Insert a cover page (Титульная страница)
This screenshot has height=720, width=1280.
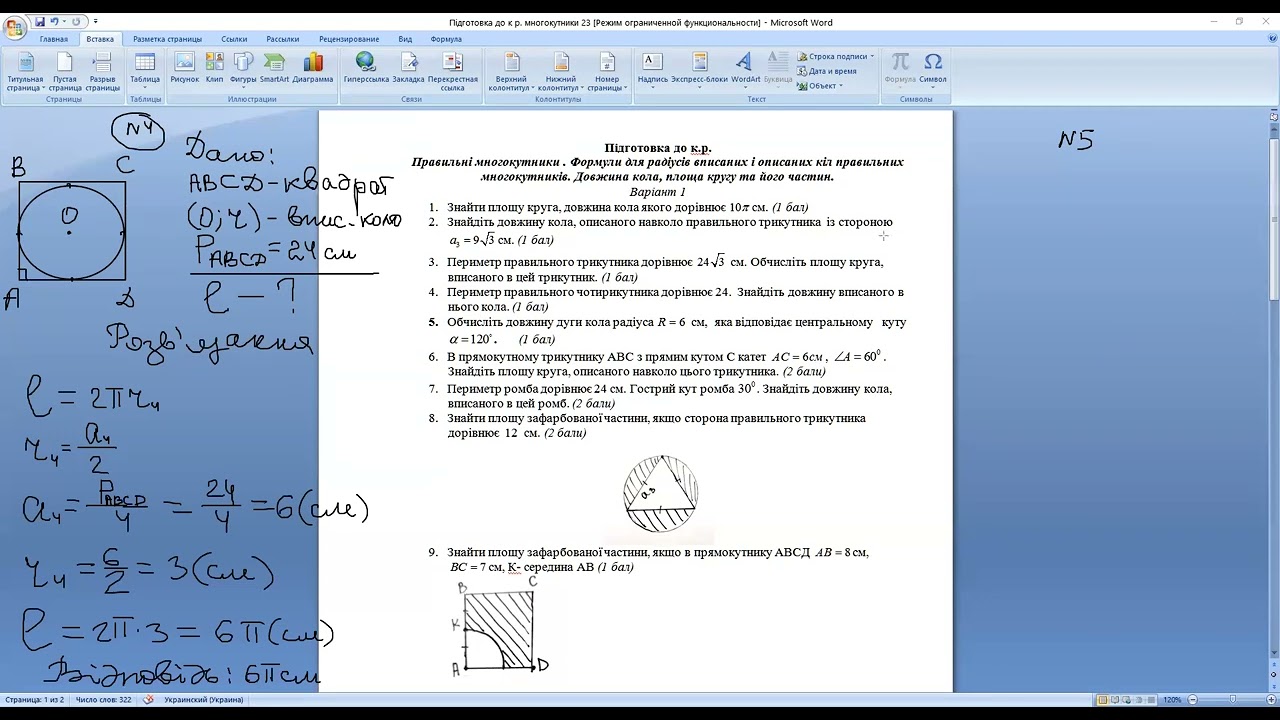tap(25, 72)
